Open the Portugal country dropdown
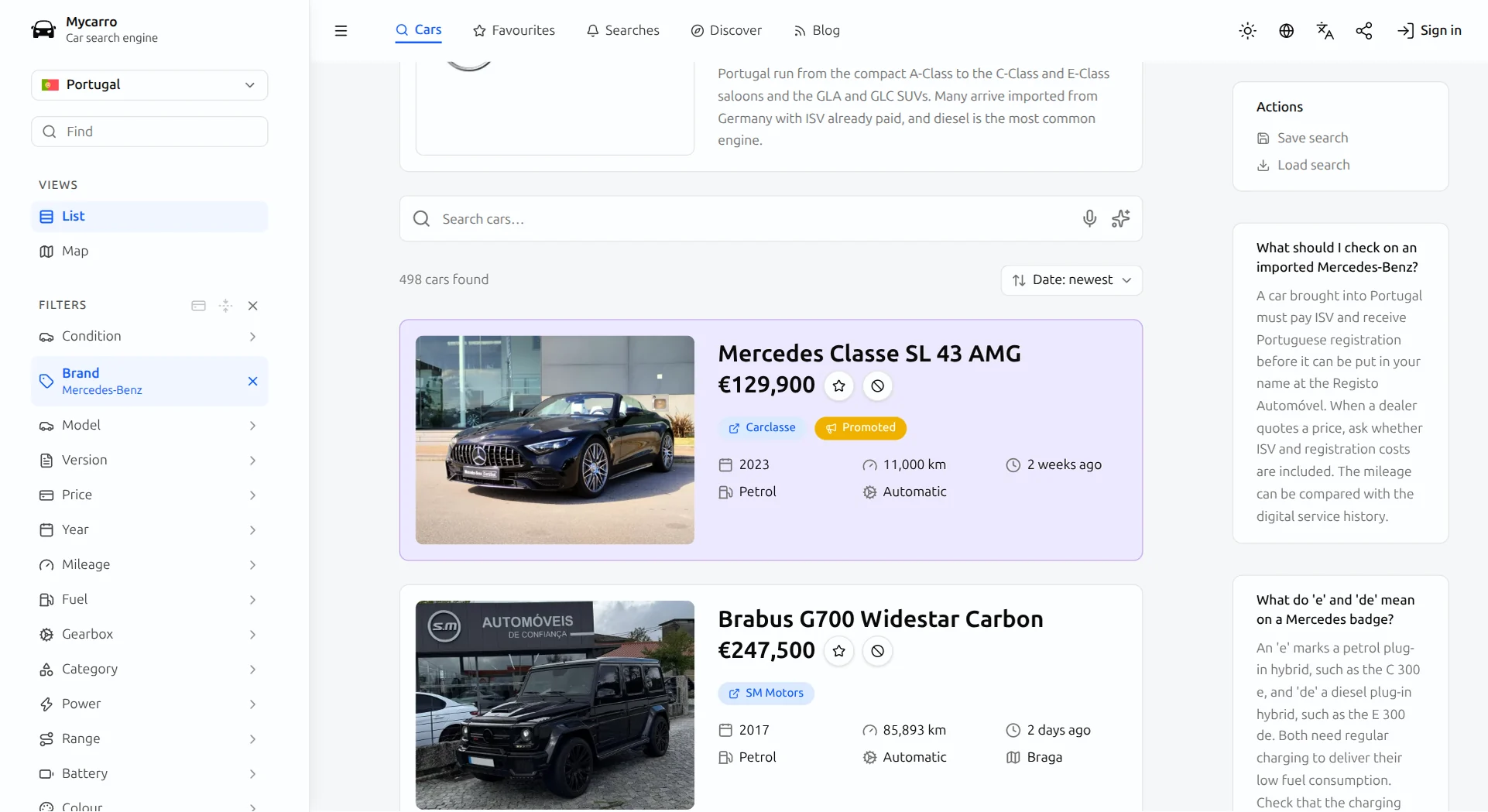The image size is (1488, 812). (149, 85)
